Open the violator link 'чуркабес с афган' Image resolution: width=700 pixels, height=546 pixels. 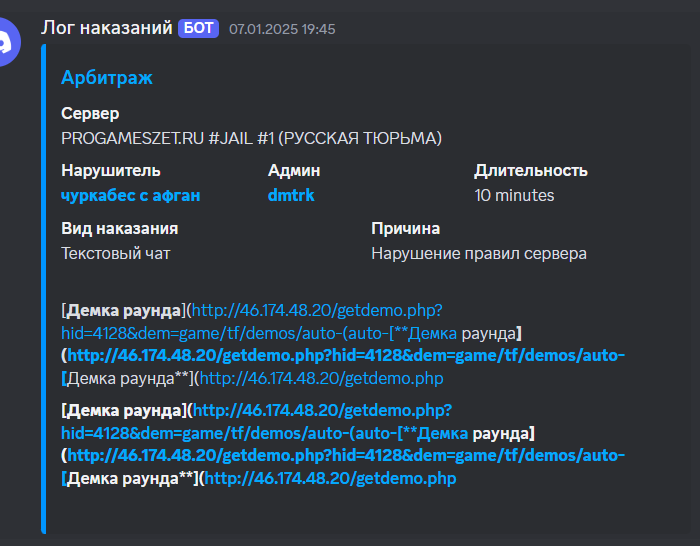pyautogui.click(x=130, y=196)
